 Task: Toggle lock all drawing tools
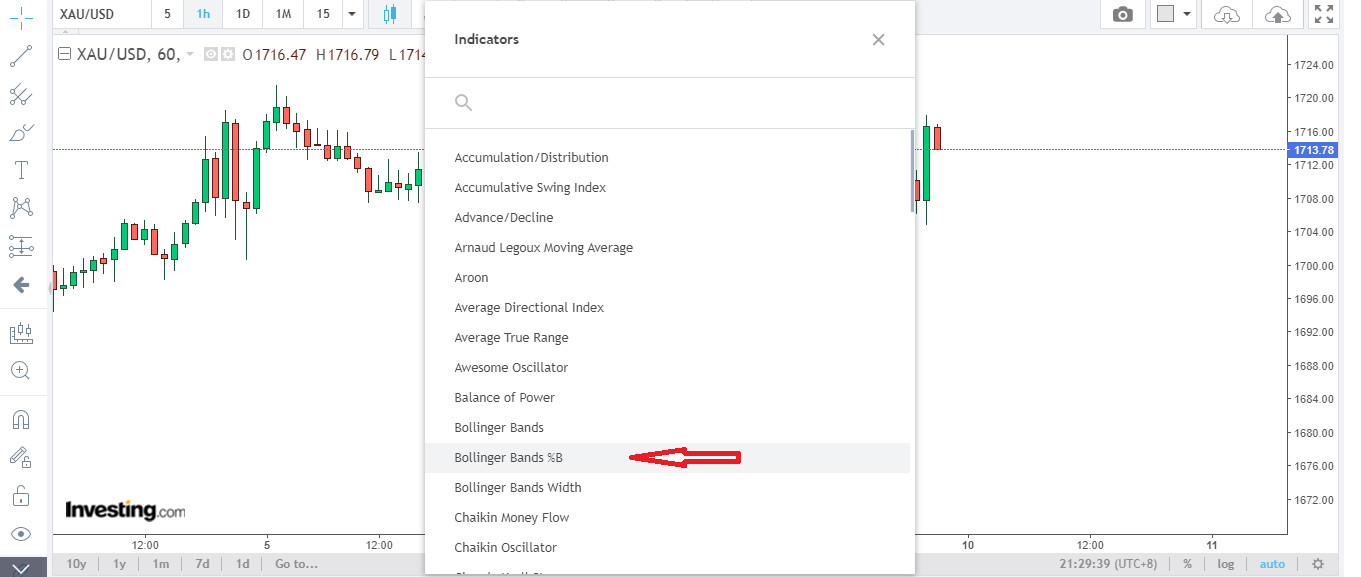click(21, 496)
